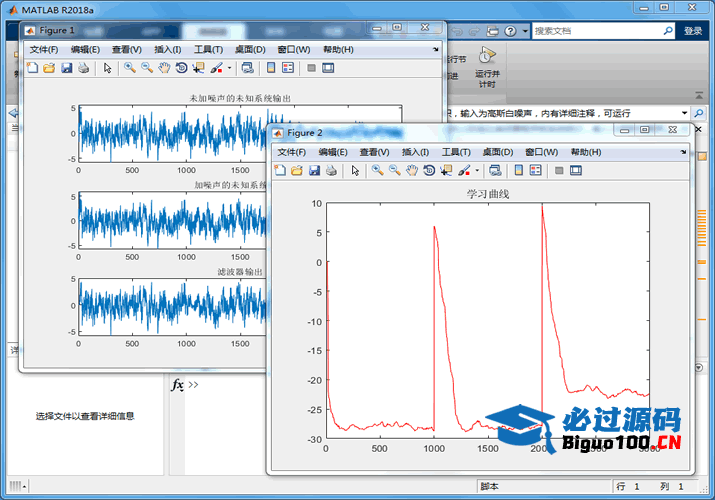Open 桌面(D) menu in Figure 1
Image resolution: width=715 pixels, height=500 pixels.
click(250, 50)
